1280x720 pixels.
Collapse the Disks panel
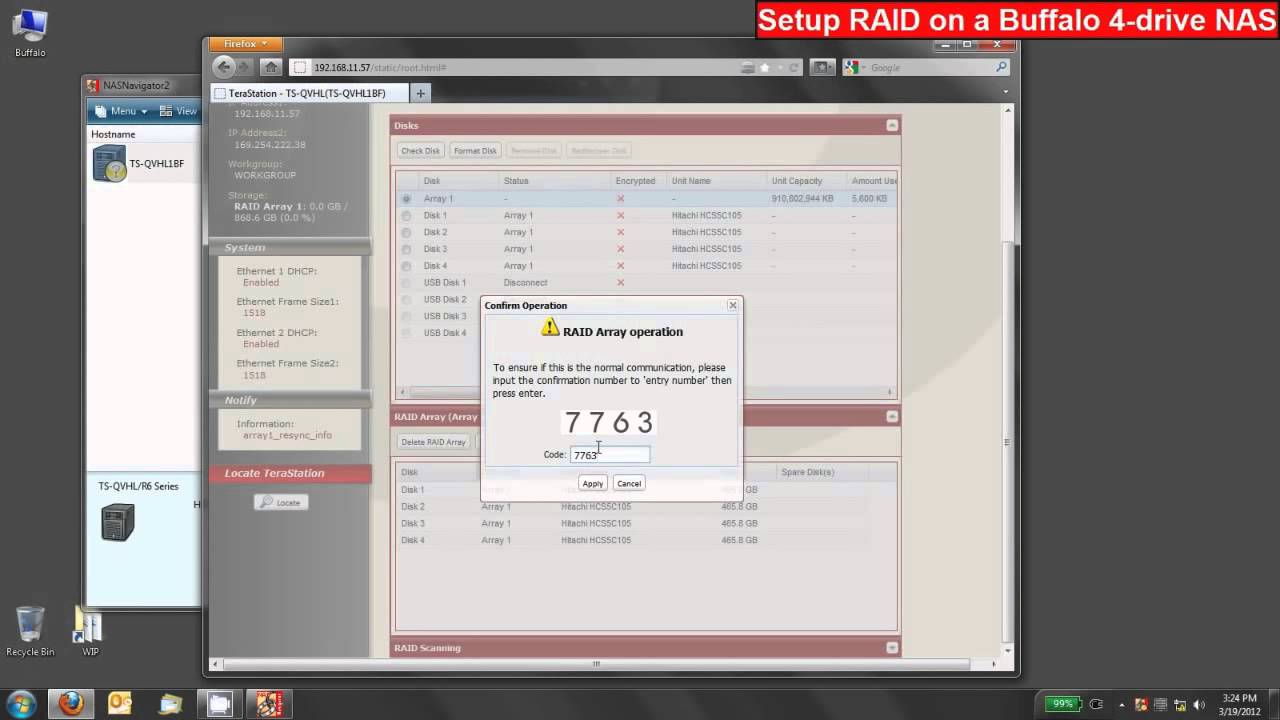pos(891,125)
